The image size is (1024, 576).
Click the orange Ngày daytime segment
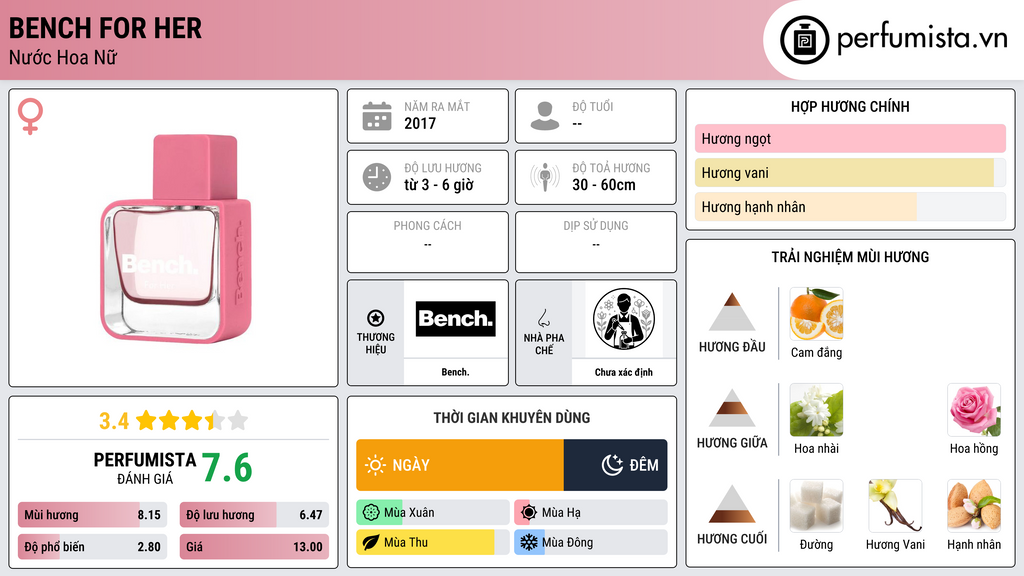pyautogui.click(x=460, y=465)
